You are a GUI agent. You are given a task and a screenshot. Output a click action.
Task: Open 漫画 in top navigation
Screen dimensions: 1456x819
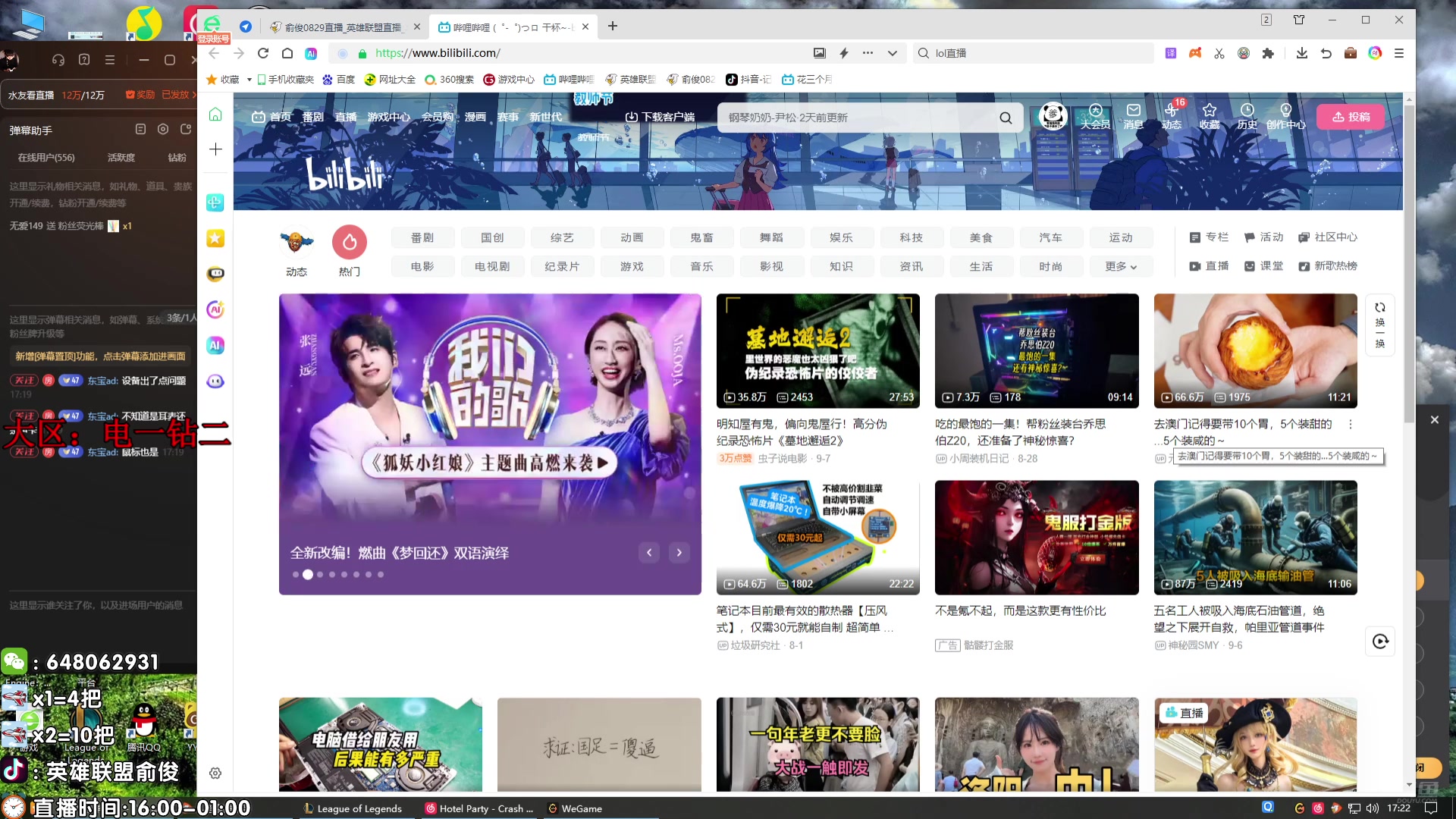[475, 117]
